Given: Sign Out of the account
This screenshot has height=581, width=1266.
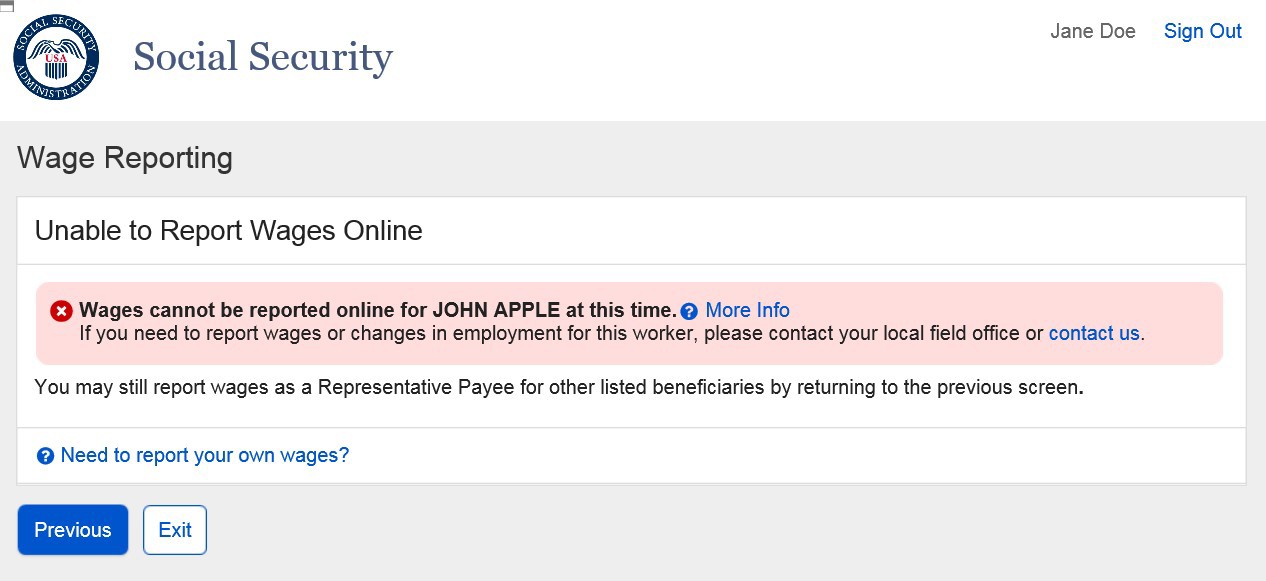Looking at the screenshot, I should click(1203, 31).
